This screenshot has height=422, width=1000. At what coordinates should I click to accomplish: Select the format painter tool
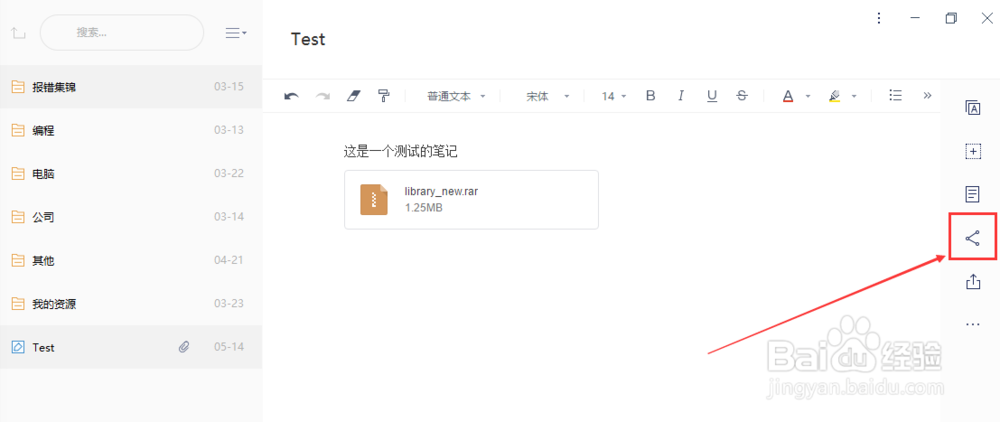[384, 96]
